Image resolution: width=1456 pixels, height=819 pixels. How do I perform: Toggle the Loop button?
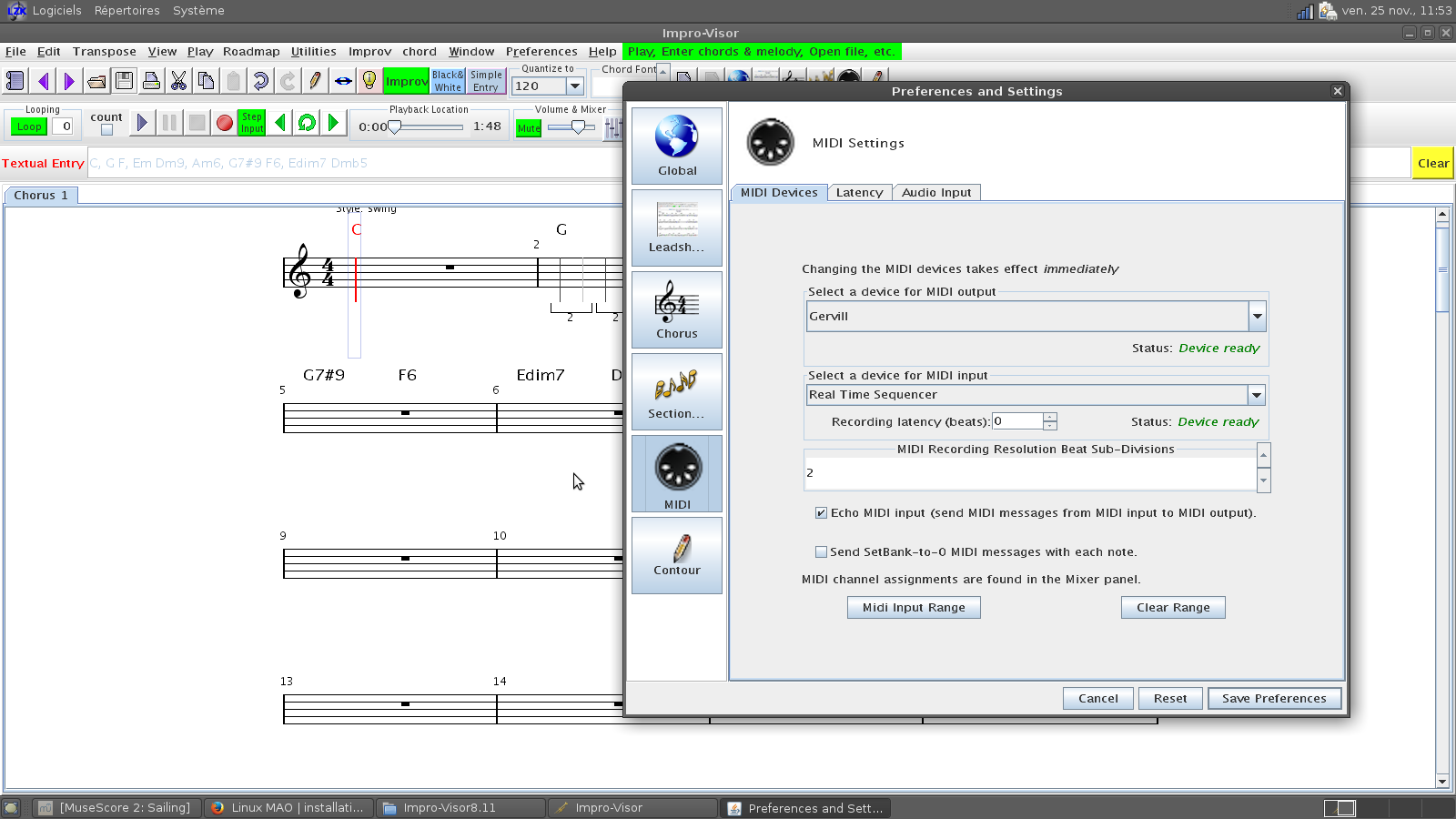click(29, 126)
